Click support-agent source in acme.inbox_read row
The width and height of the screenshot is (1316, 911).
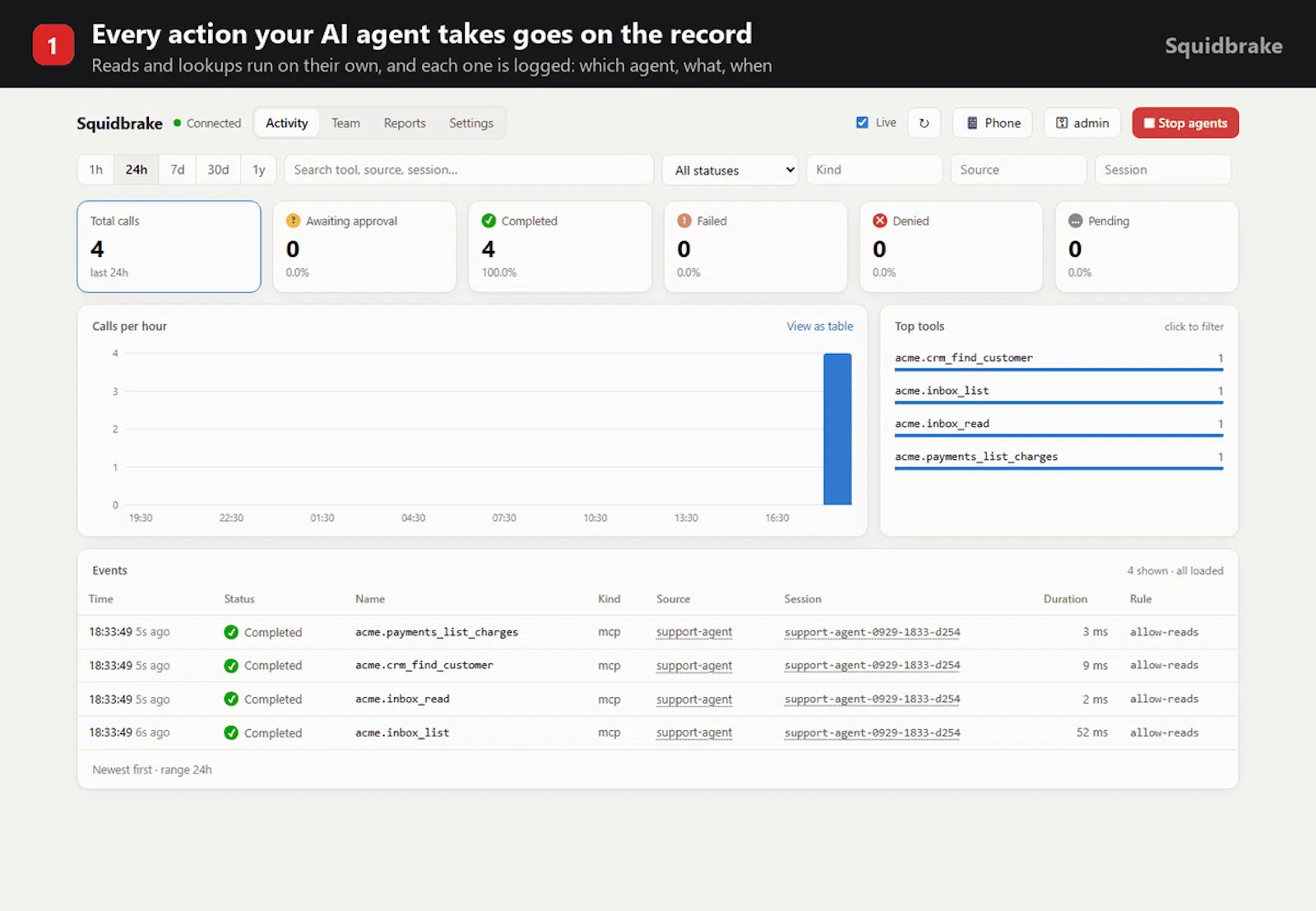click(x=694, y=699)
